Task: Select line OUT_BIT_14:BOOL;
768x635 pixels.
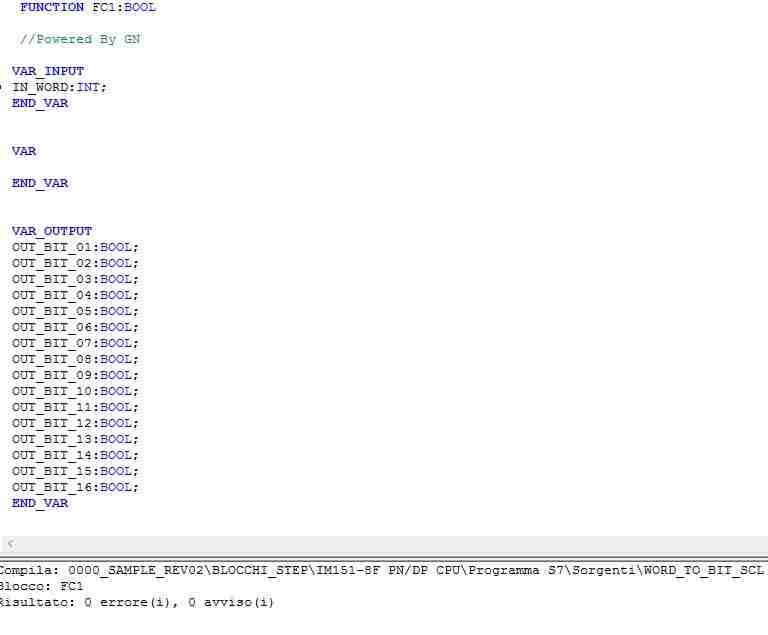Action: pyautogui.click(x=75, y=455)
